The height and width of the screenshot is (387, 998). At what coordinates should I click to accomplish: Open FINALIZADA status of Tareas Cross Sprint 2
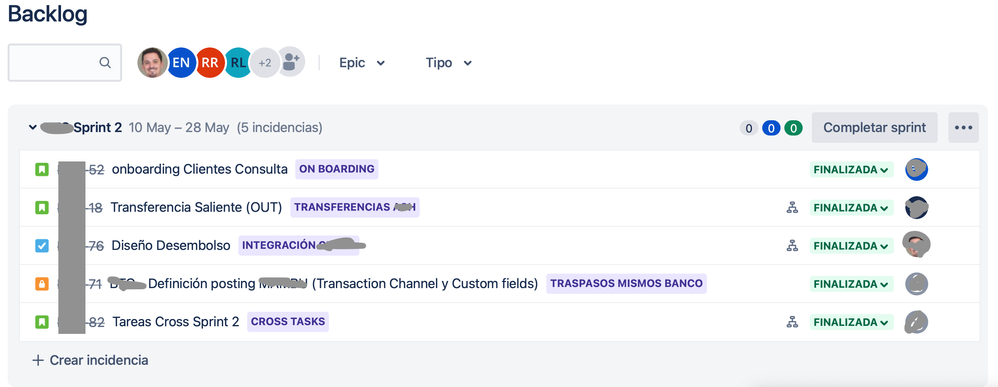pos(851,323)
